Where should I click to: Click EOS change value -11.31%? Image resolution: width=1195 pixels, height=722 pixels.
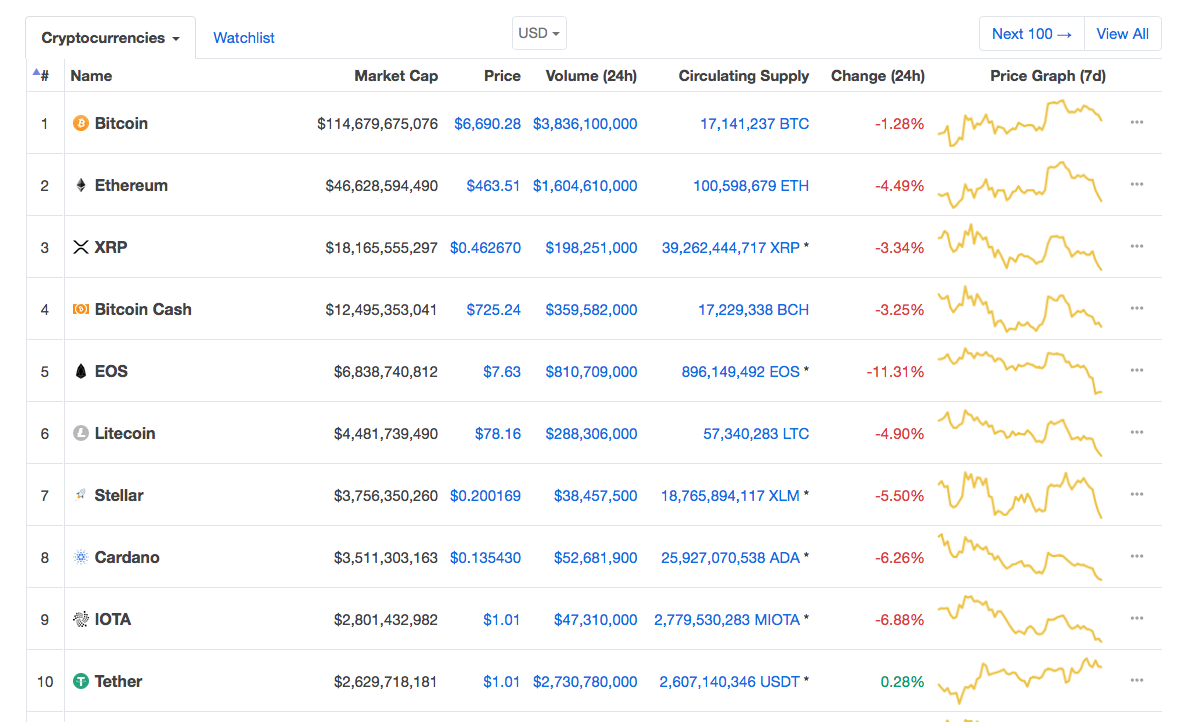[x=895, y=372]
